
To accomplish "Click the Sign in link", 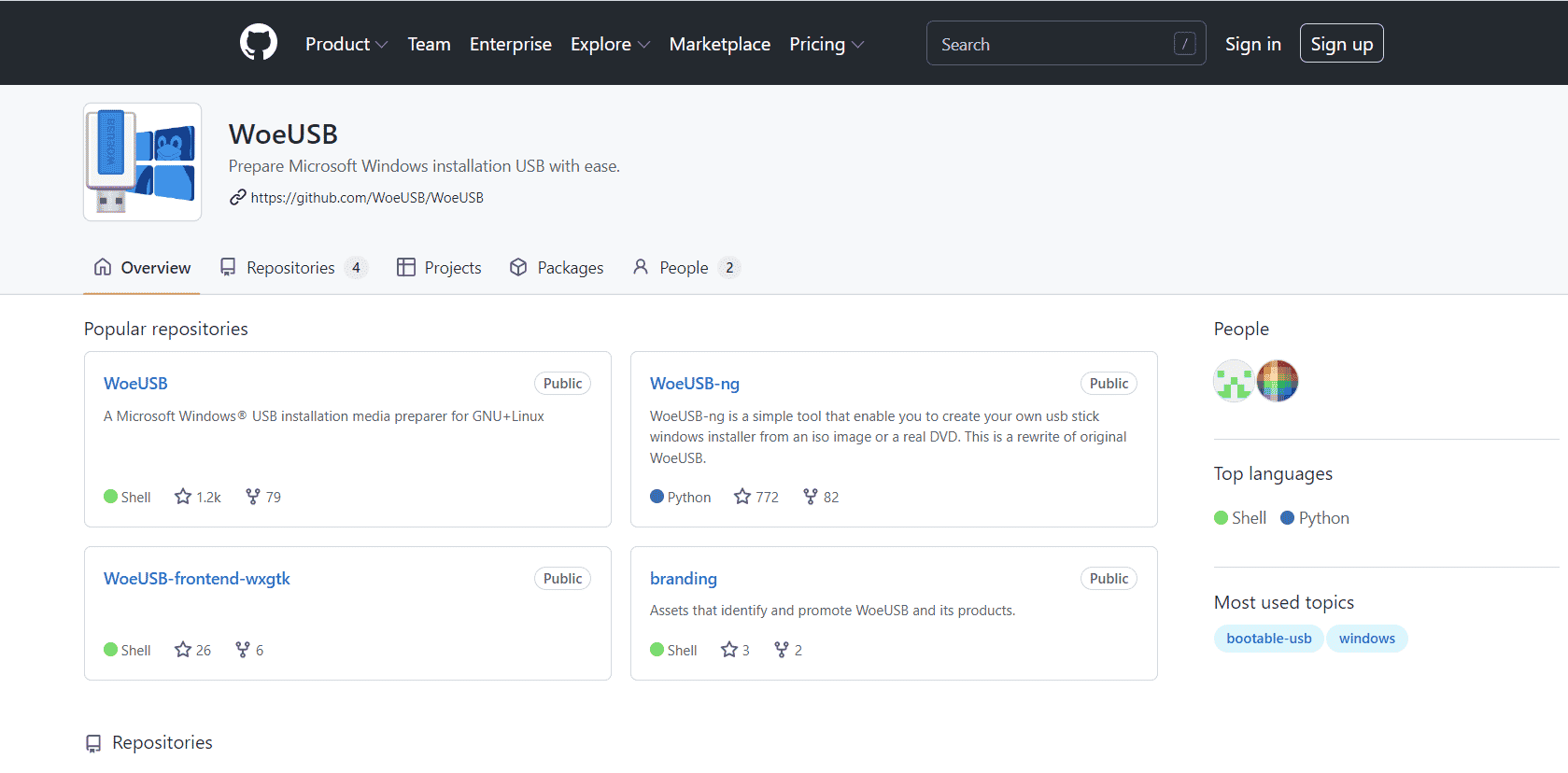I will coord(1253,44).
